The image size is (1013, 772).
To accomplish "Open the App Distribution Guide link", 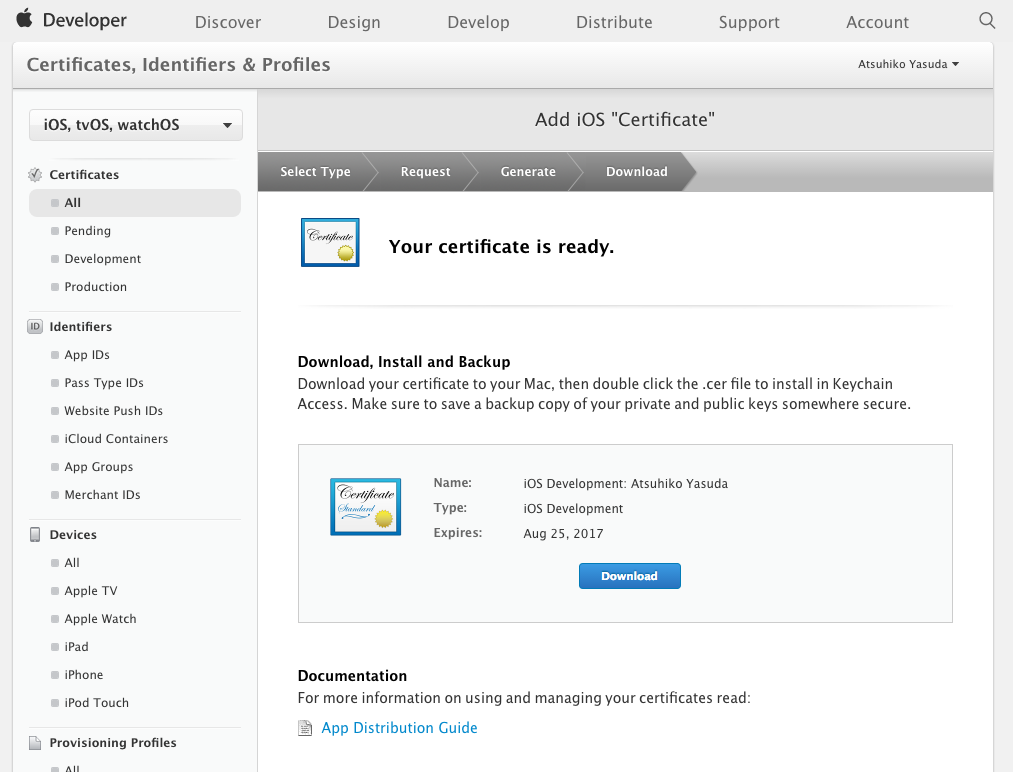I will [x=399, y=728].
